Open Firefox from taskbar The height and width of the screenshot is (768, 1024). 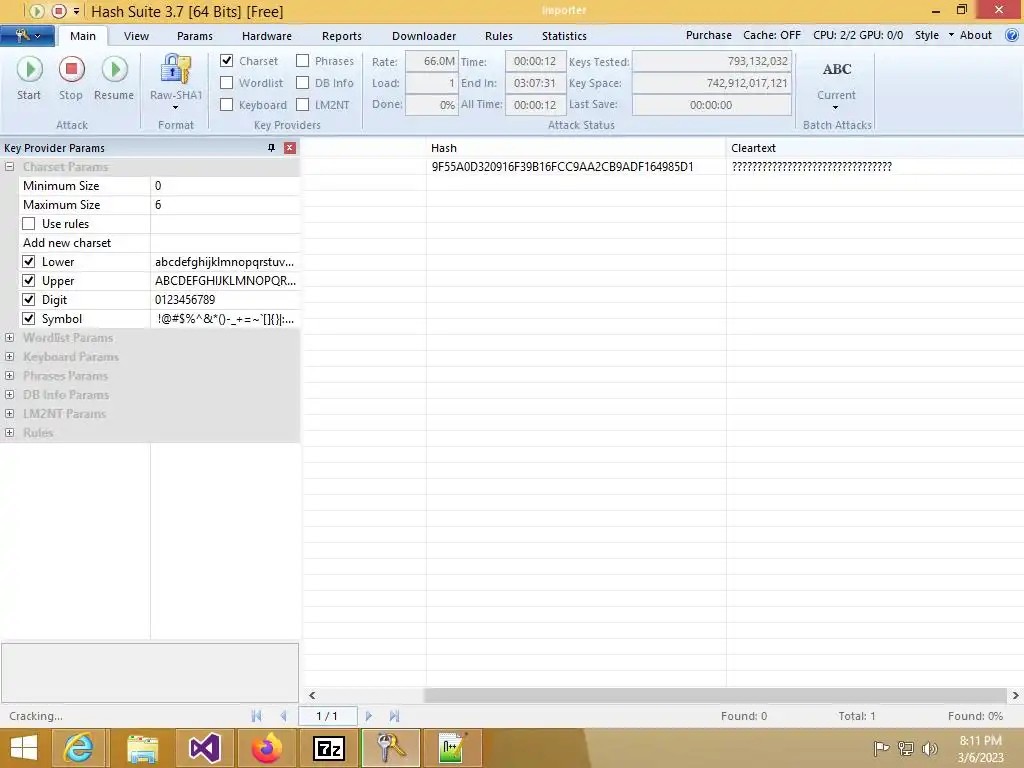tap(266, 748)
